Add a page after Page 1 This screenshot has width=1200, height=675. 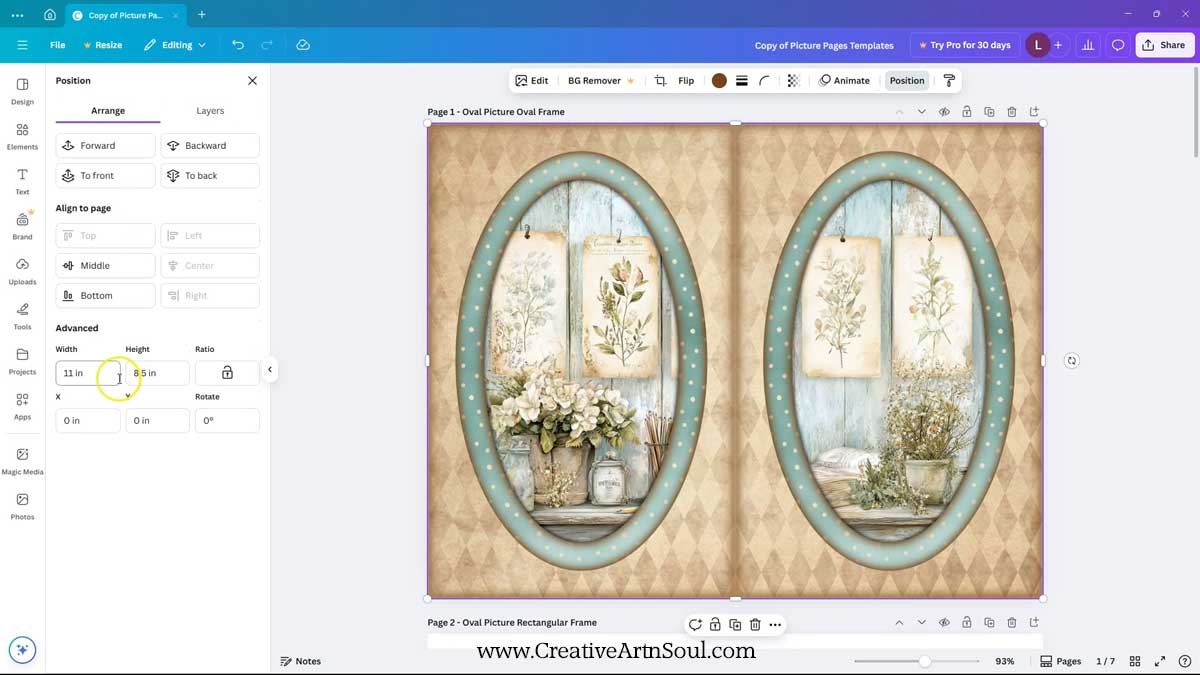pos(1035,112)
